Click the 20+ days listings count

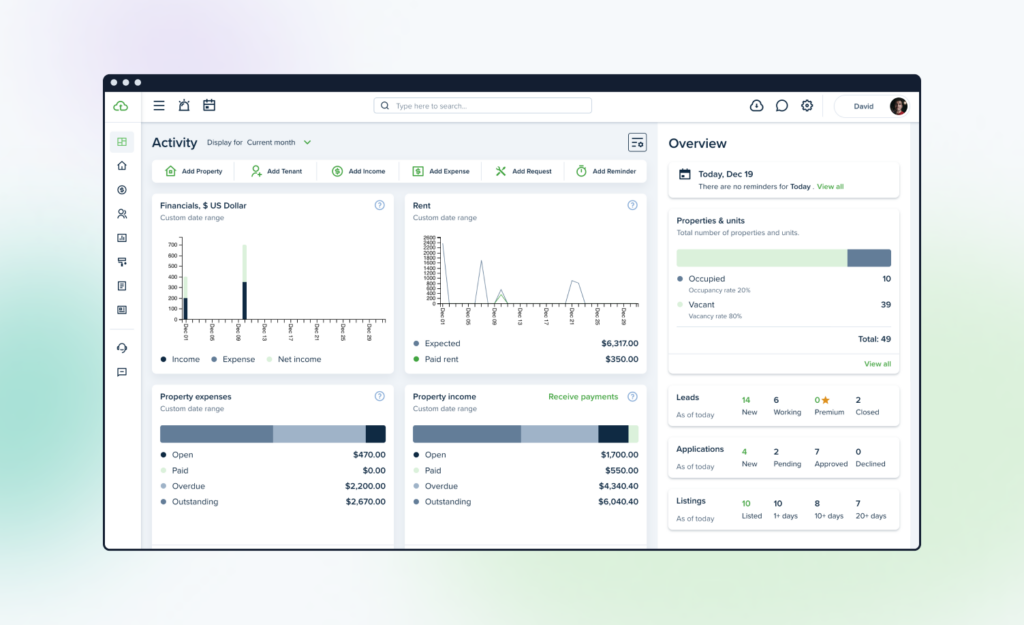click(871, 509)
